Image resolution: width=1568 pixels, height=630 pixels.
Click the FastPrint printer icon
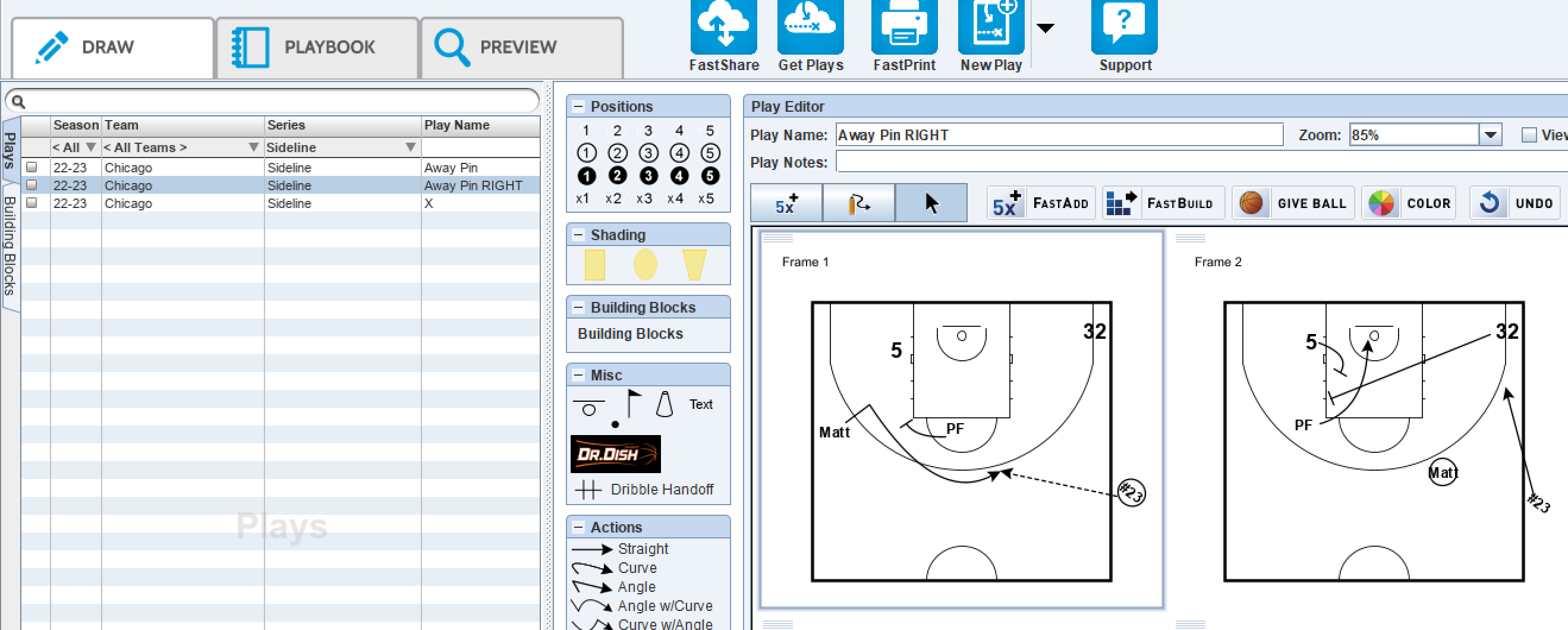click(904, 27)
